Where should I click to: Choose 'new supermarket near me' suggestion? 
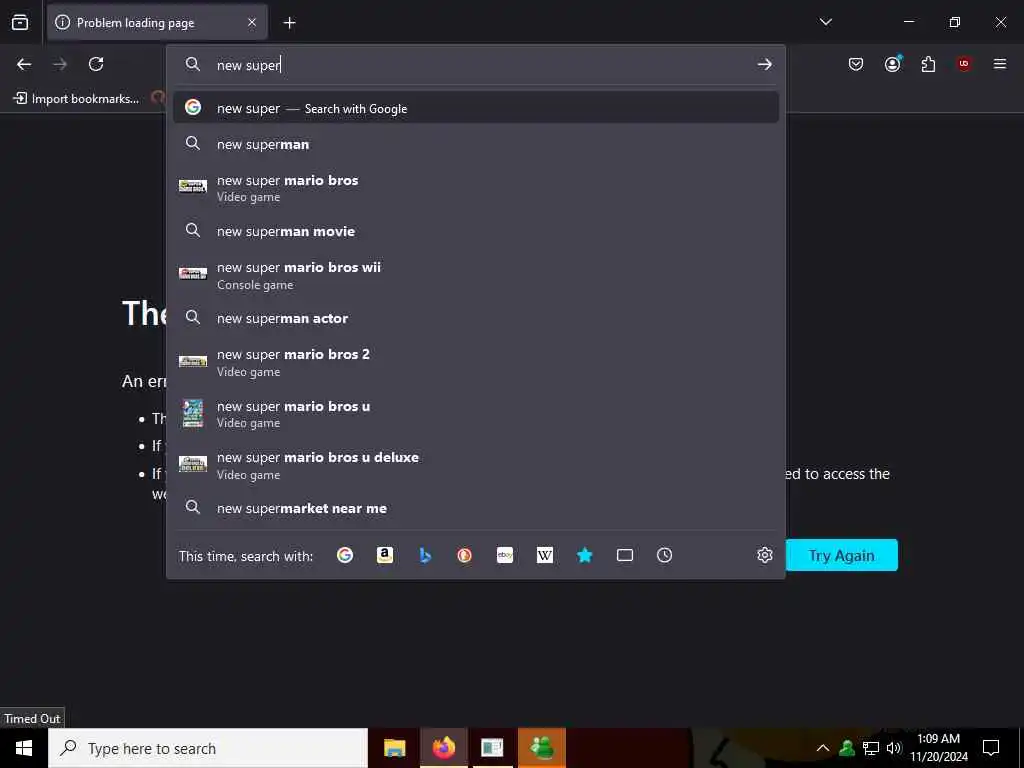click(475, 508)
